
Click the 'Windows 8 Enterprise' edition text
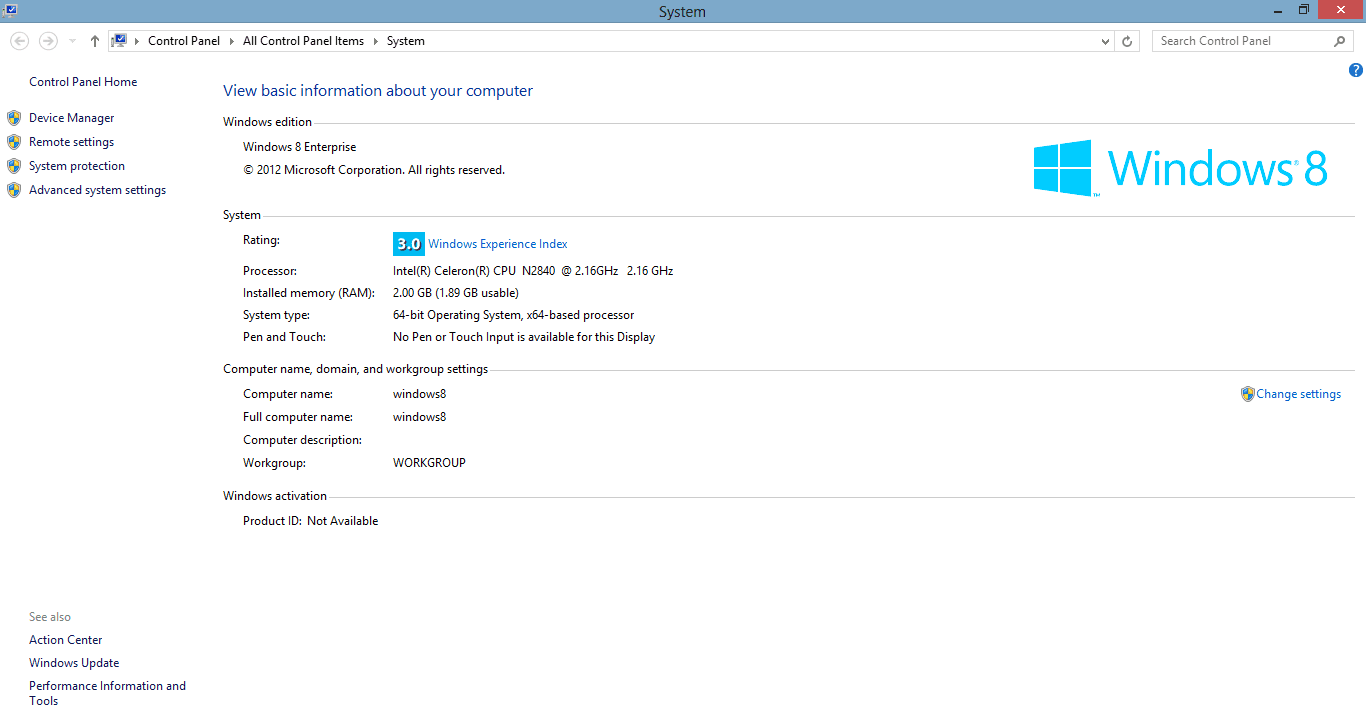tap(300, 147)
